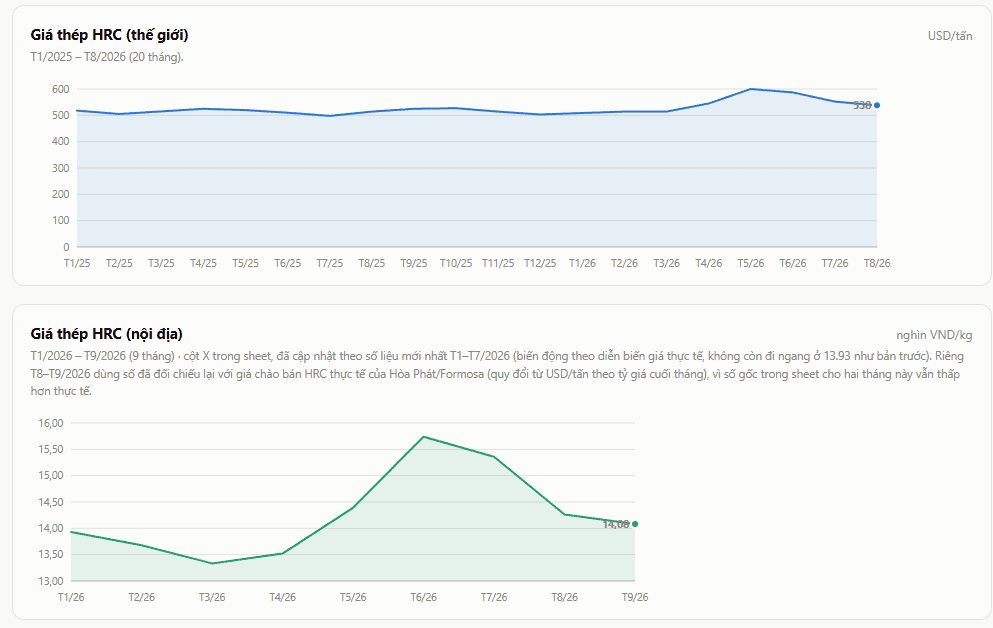Click the USD/tấn unit label
This screenshot has height=628, width=993.
[x=950, y=36]
